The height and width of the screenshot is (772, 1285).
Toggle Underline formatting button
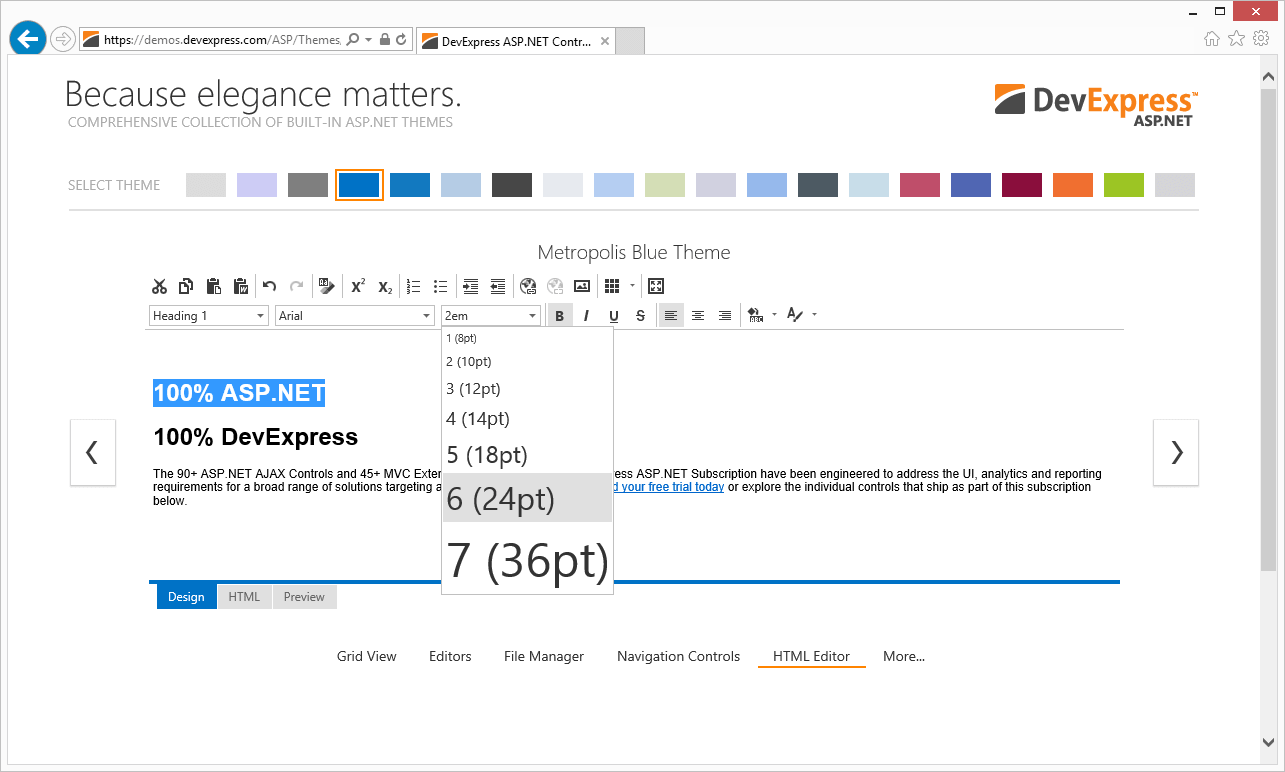614,316
